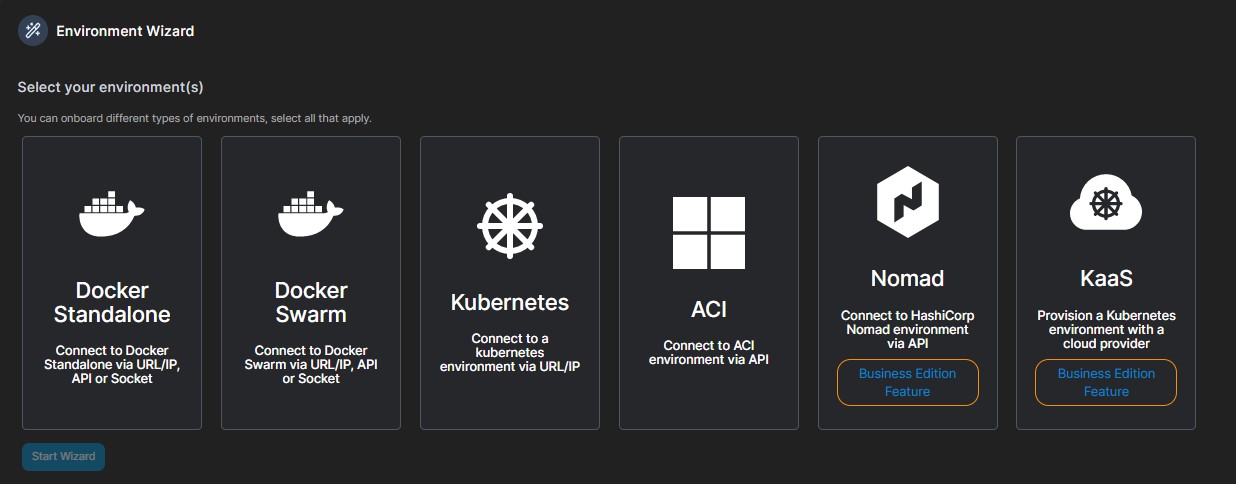This screenshot has height=484, width=1236.
Task: Select the Docker Standalone title text
Action: (112, 302)
